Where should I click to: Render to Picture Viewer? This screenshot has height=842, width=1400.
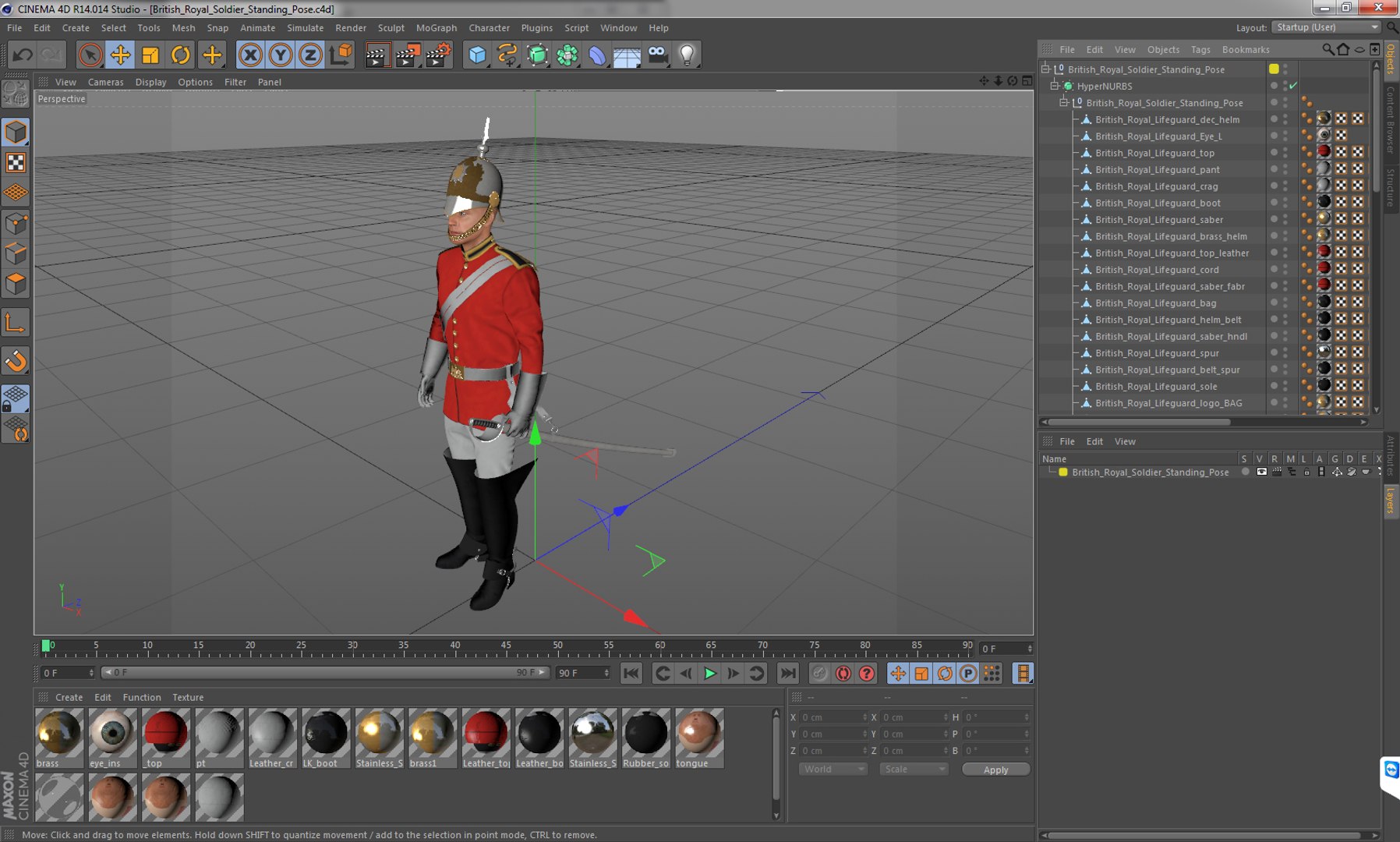(x=408, y=55)
